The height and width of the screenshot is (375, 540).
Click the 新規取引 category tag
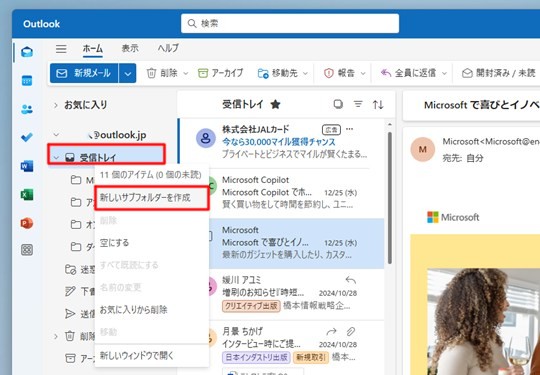311,357
